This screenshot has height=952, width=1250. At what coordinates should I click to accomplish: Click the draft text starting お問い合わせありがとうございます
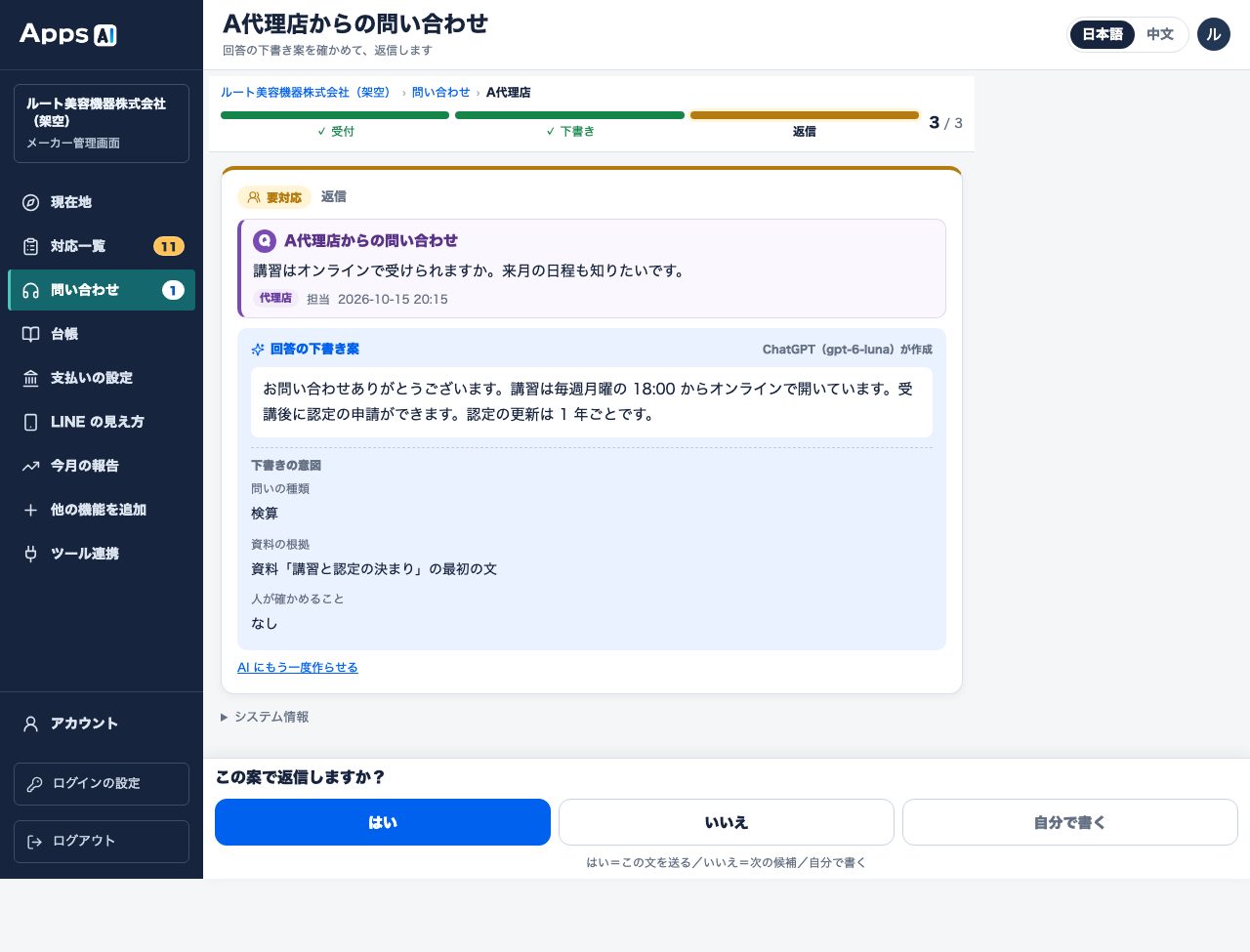592,401
